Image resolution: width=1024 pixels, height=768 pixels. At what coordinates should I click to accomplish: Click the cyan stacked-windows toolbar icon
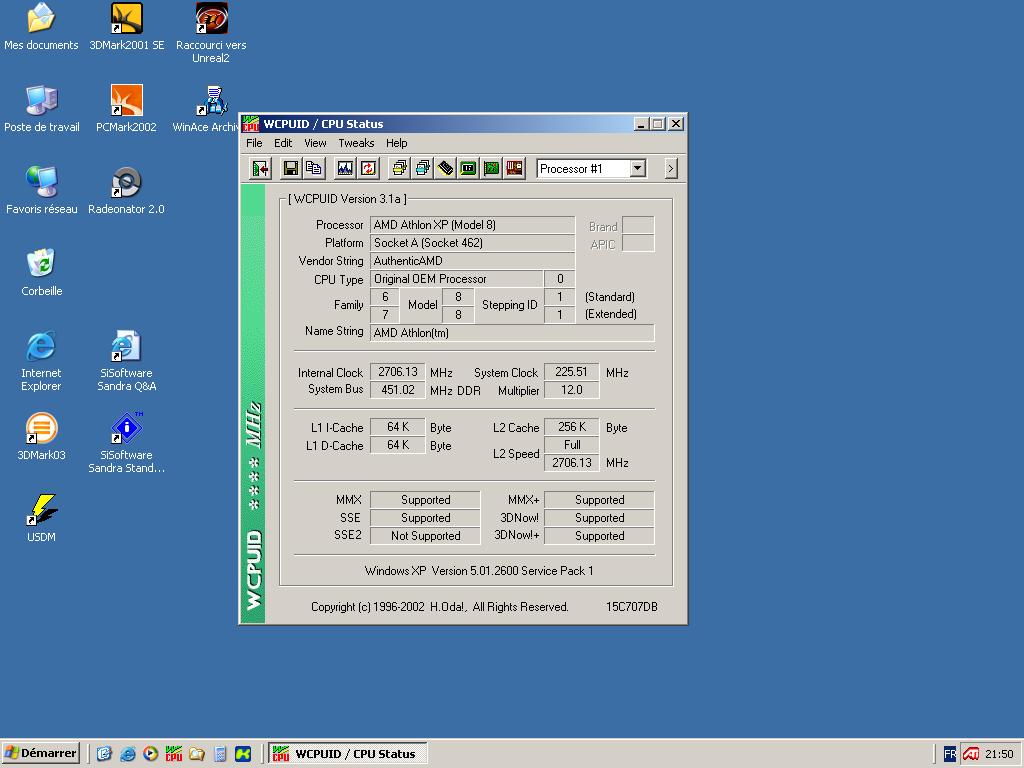point(423,168)
